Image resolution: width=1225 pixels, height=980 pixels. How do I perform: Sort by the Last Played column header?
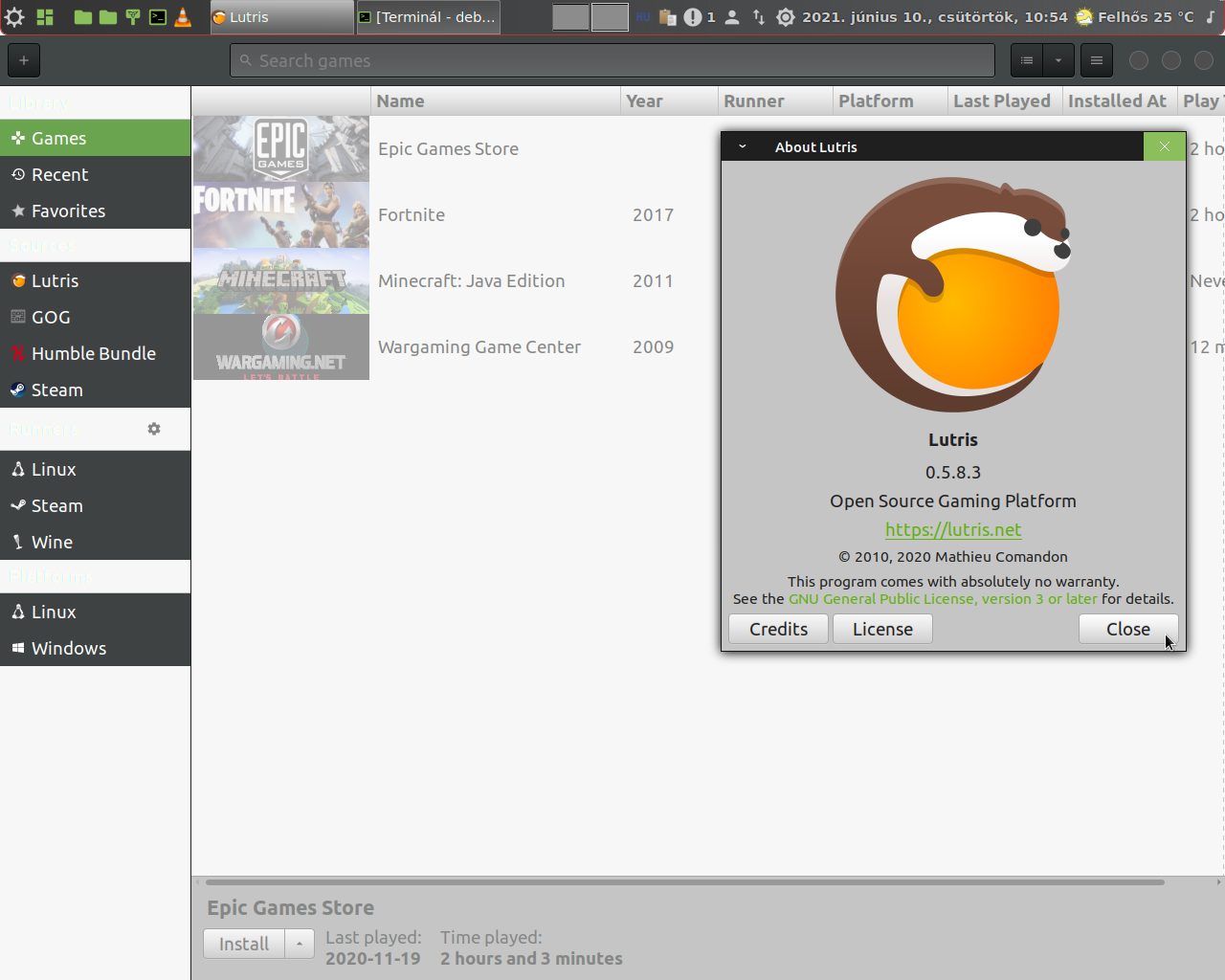click(1005, 100)
